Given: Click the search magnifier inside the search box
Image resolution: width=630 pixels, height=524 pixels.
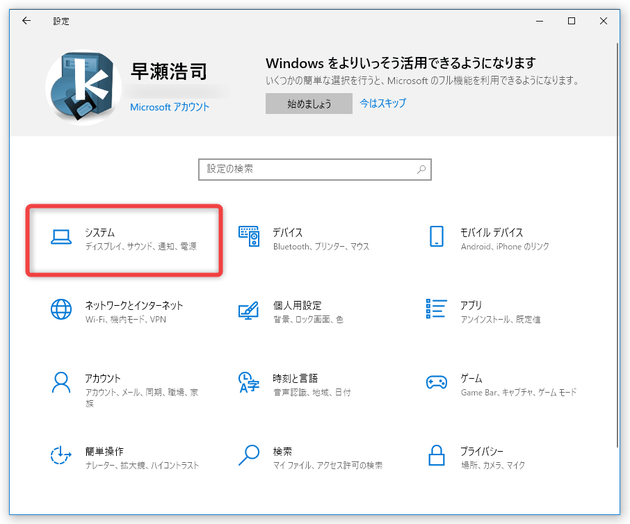Looking at the screenshot, I should [421, 169].
